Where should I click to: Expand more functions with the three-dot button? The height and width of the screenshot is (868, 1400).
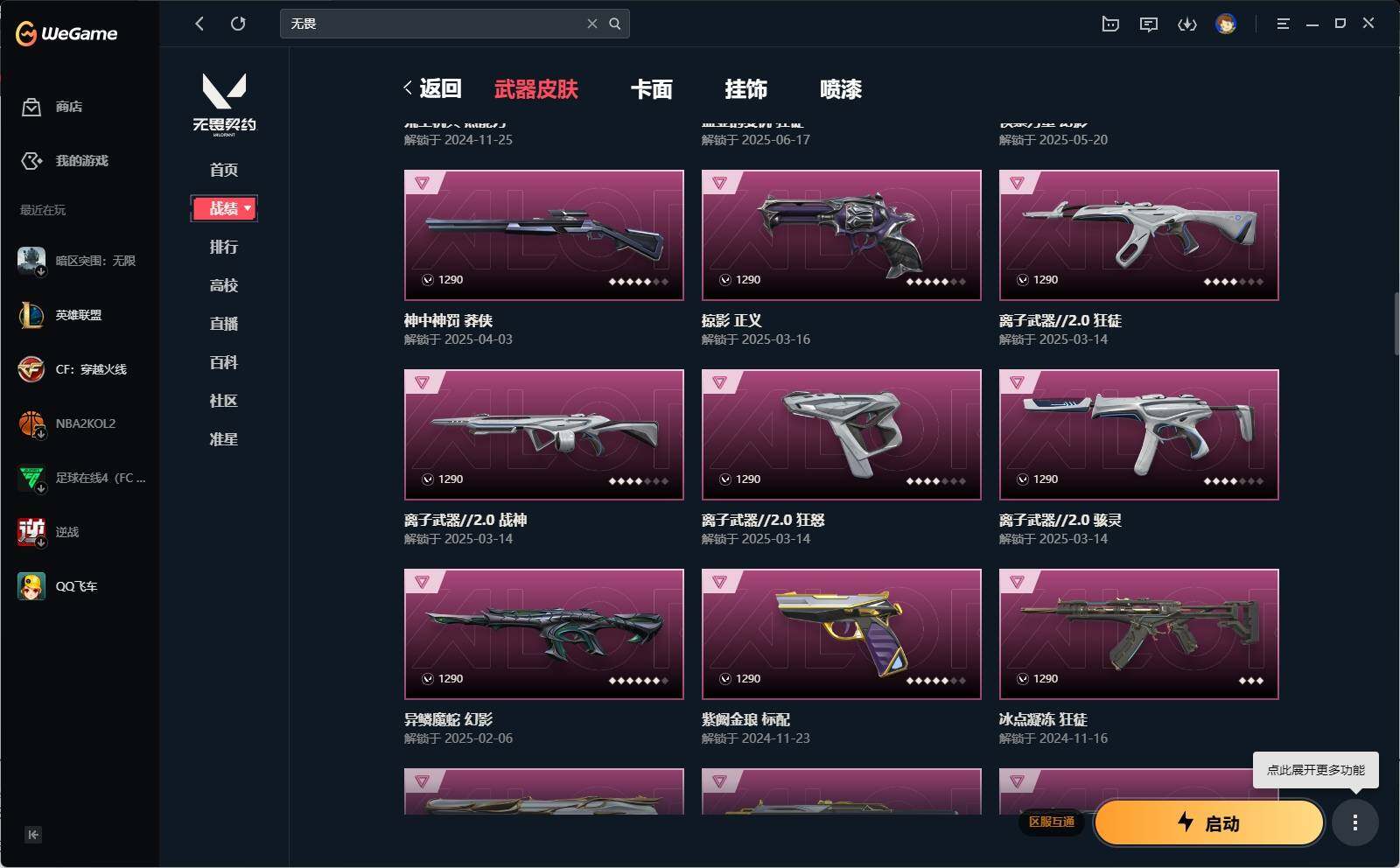[1355, 822]
